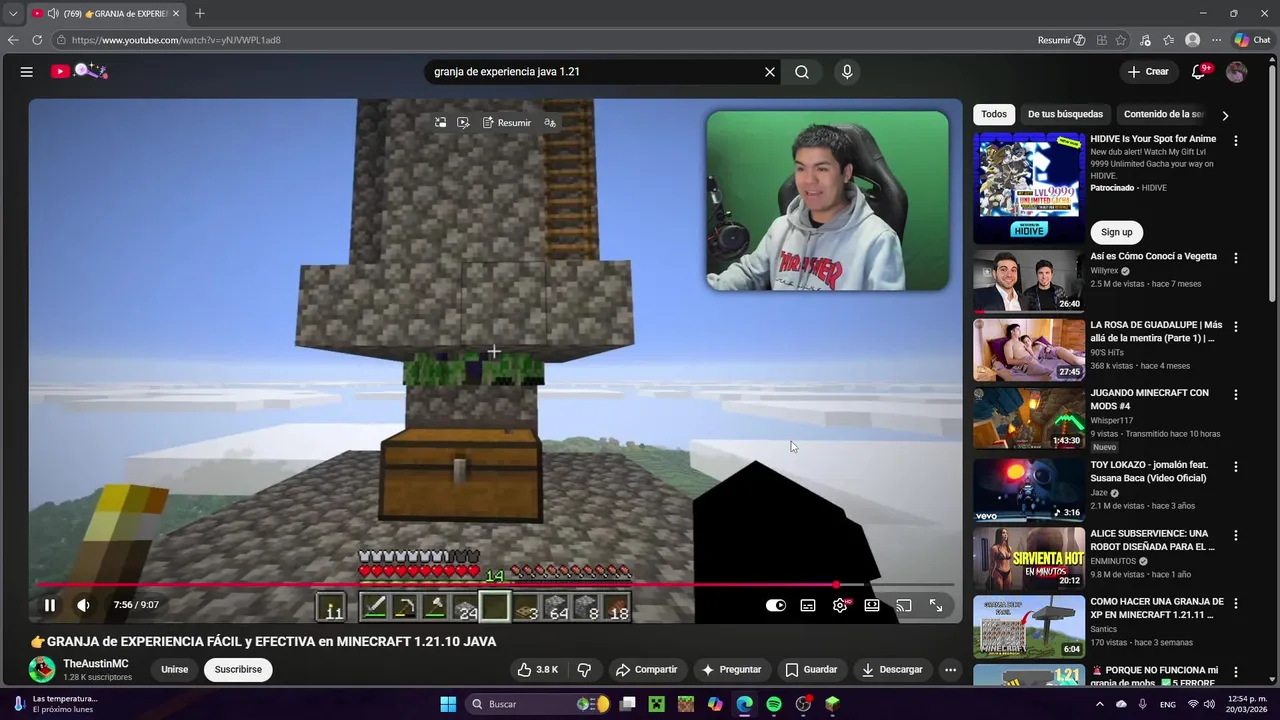Add page to favorites star icon

[x=1121, y=40]
